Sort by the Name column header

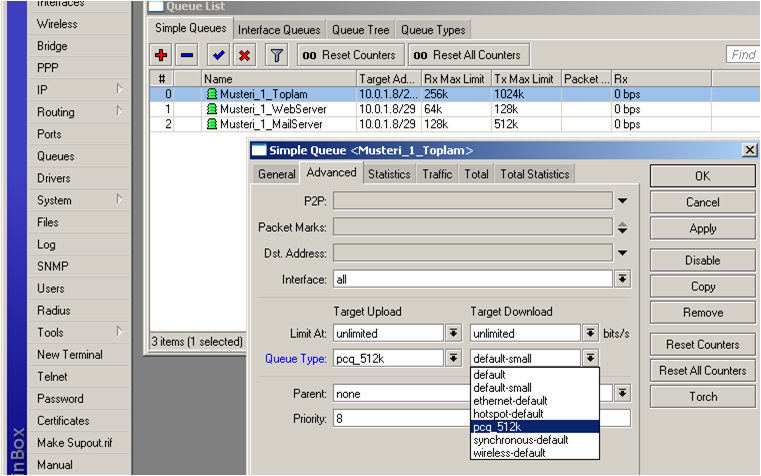(279, 79)
